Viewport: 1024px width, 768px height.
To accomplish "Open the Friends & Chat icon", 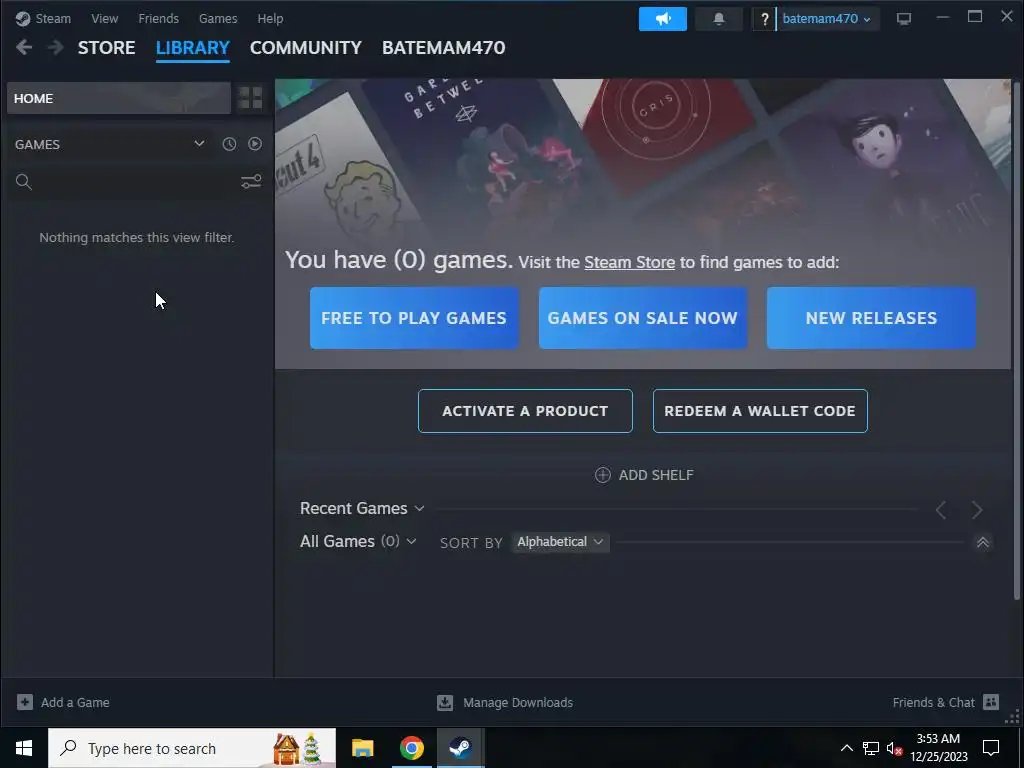I will tap(991, 702).
